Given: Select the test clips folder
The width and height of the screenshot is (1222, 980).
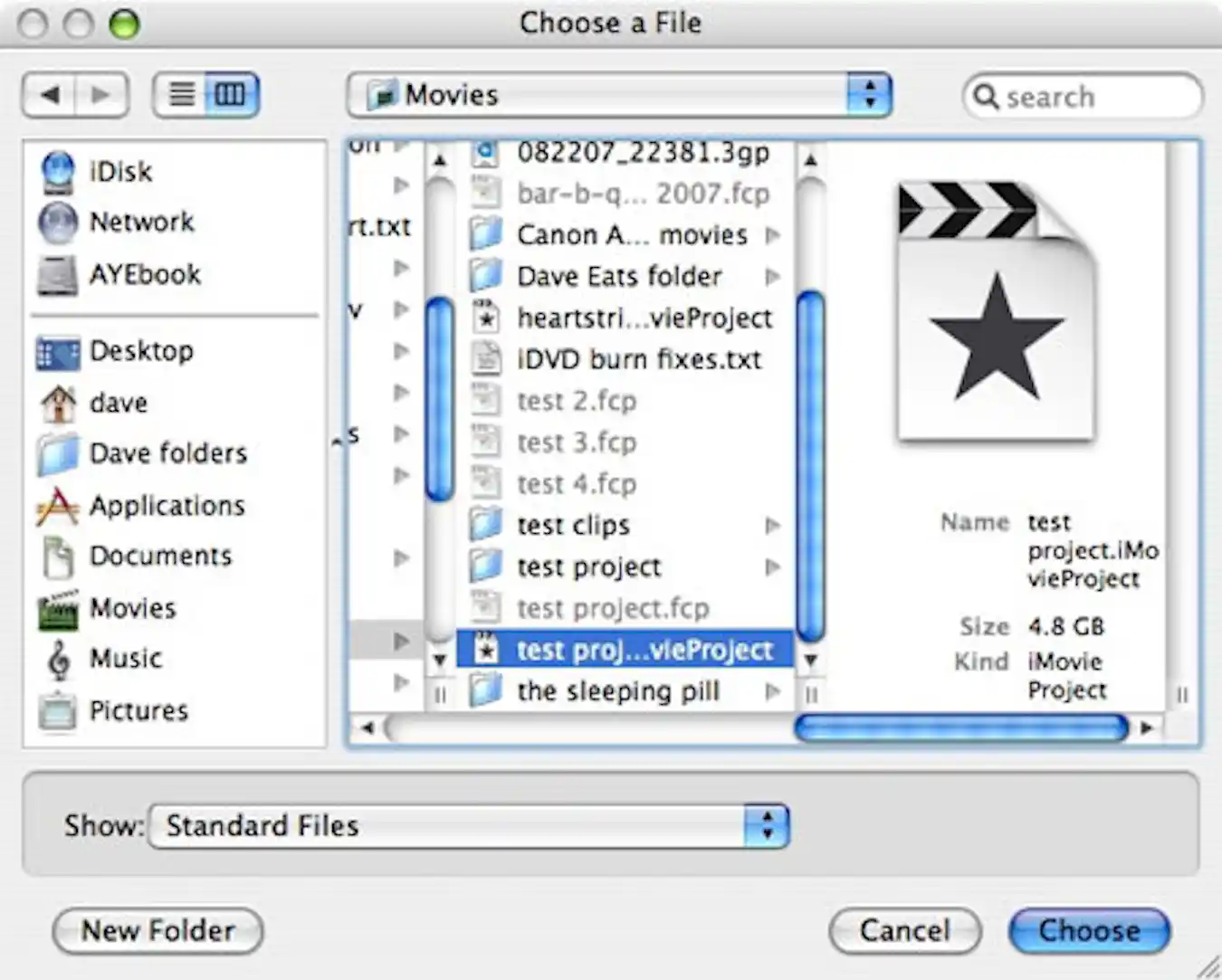Looking at the screenshot, I should (573, 525).
